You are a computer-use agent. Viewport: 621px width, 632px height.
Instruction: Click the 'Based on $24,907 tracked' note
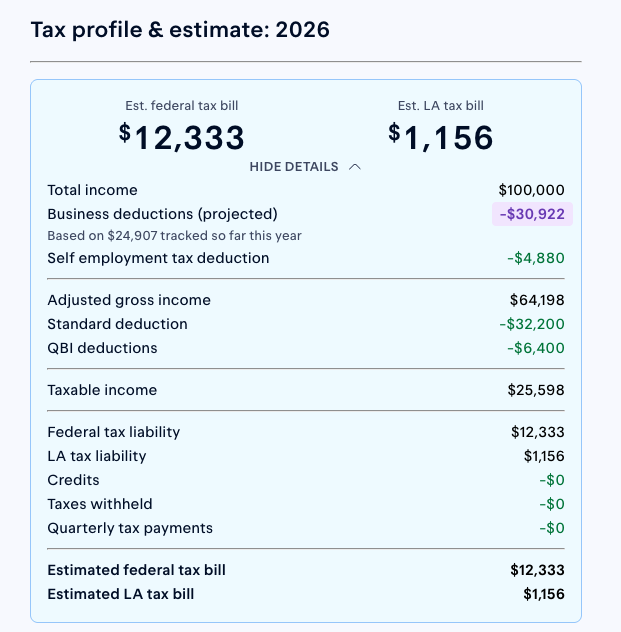click(x=174, y=236)
